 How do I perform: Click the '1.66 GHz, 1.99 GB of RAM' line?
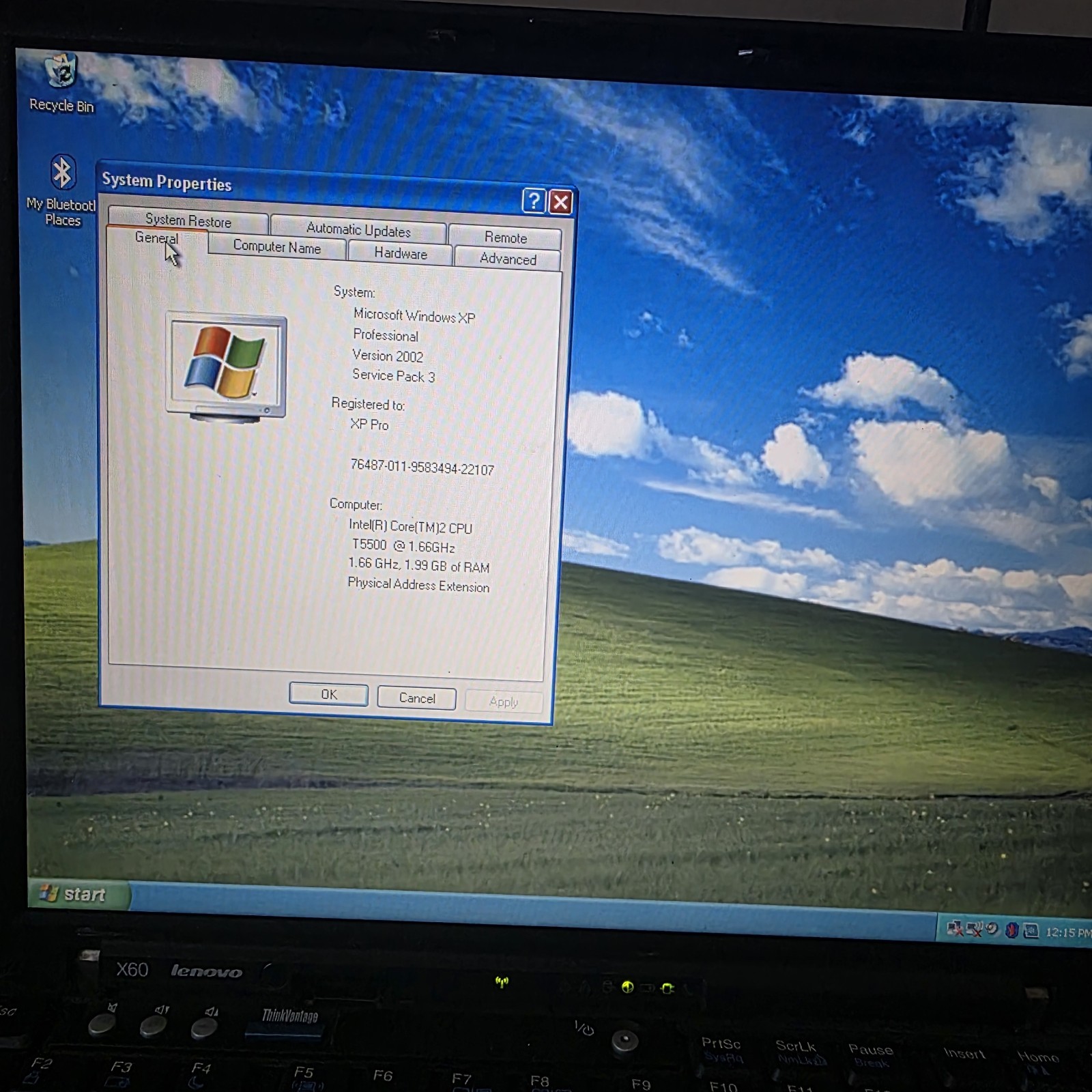pos(418,565)
